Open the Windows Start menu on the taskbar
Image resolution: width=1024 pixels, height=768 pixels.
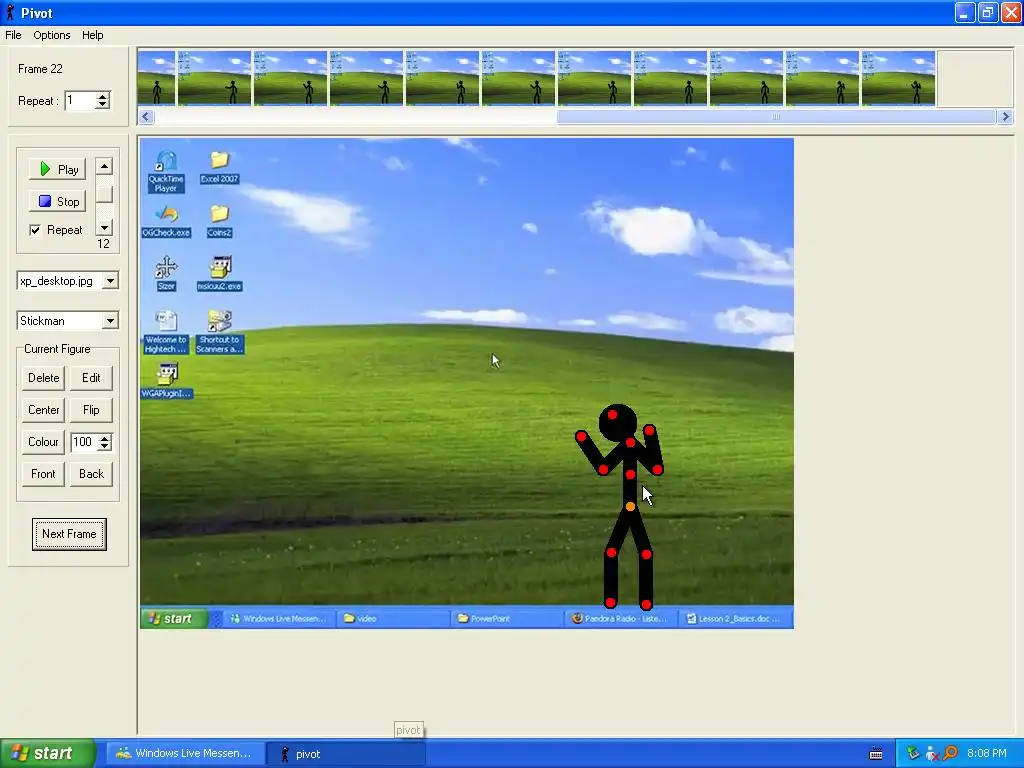pyautogui.click(x=47, y=754)
